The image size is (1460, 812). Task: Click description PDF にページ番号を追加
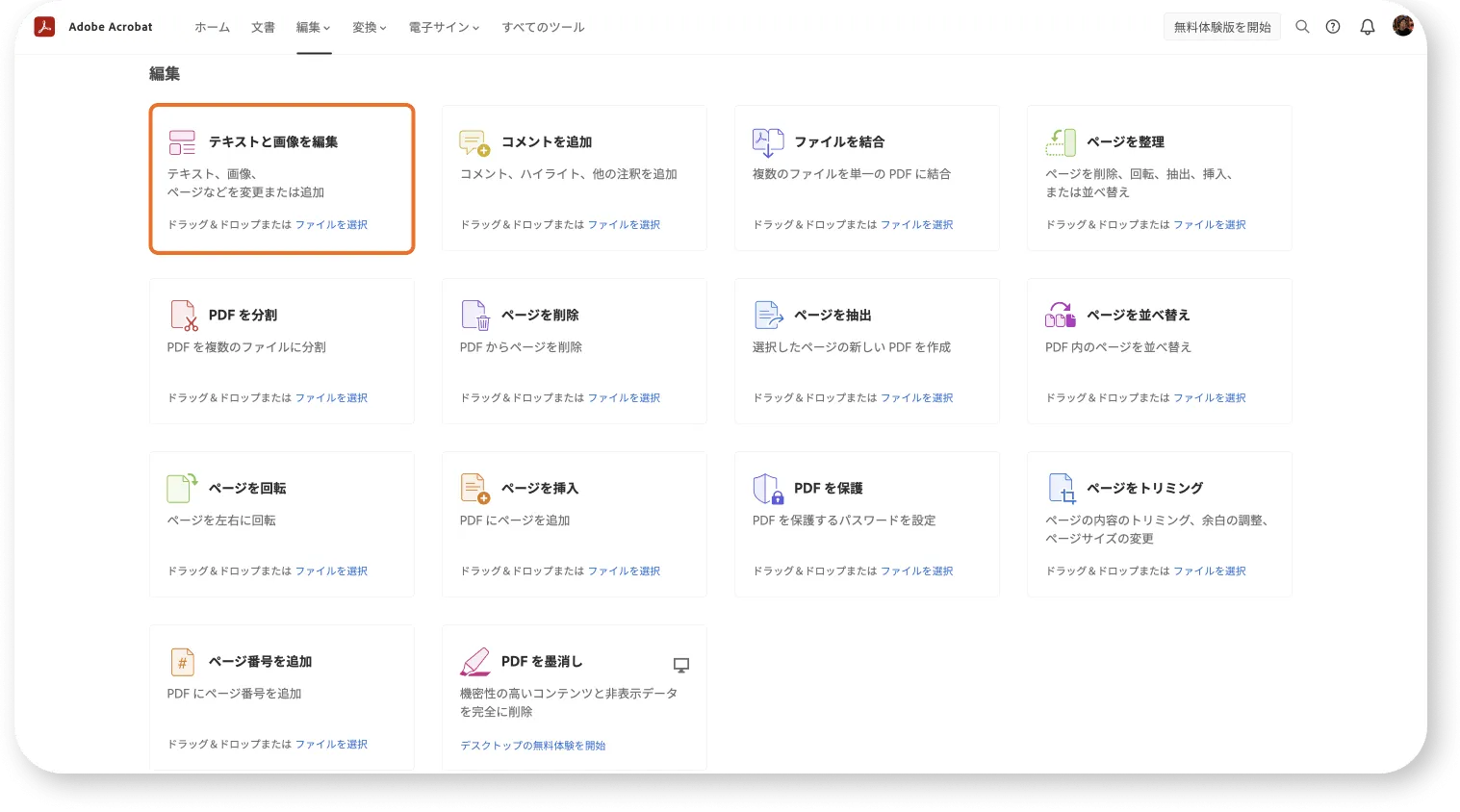pyautogui.click(x=234, y=694)
